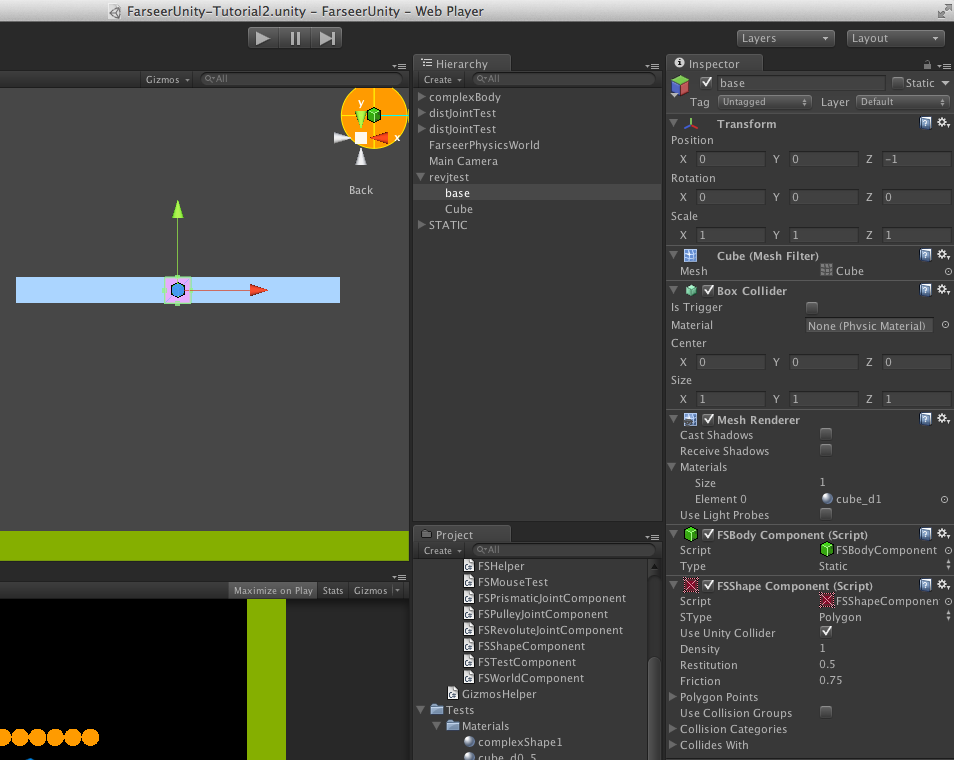Open the Layers dropdown

click(x=785, y=38)
